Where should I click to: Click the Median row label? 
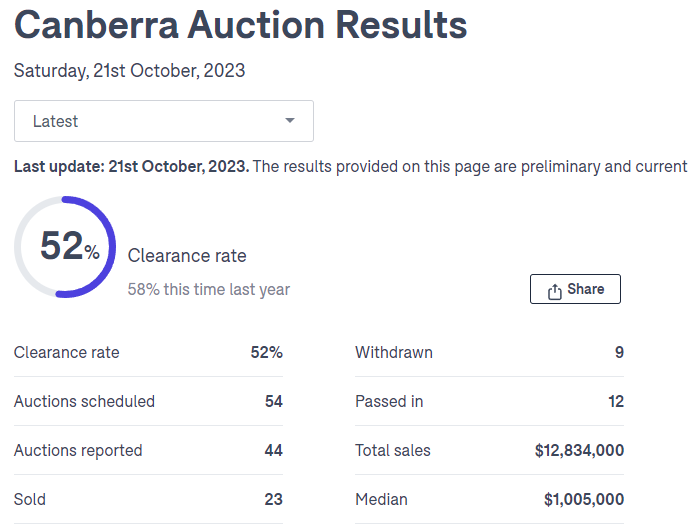coord(381,499)
